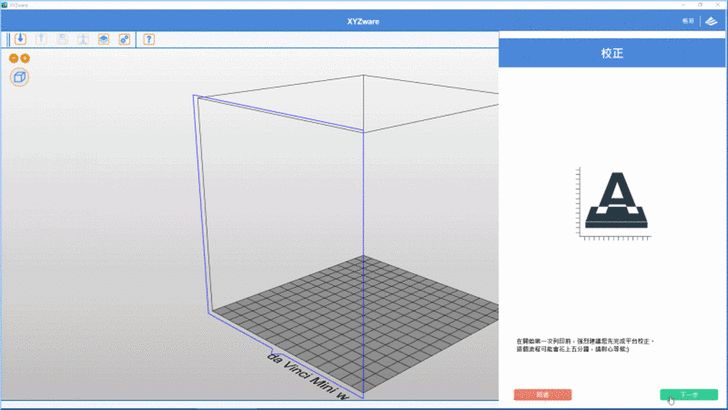Click the orange zoom out minus button
The height and width of the screenshot is (410, 728).
[x=14, y=58]
